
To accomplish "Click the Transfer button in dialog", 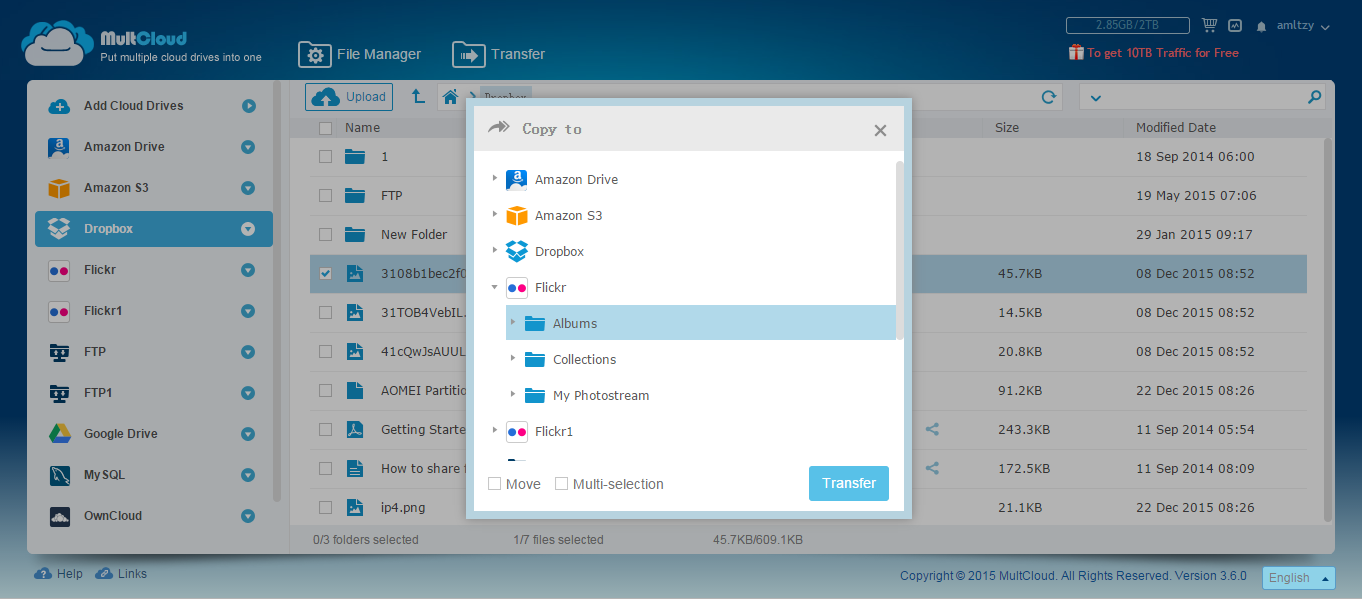I will tap(849, 483).
